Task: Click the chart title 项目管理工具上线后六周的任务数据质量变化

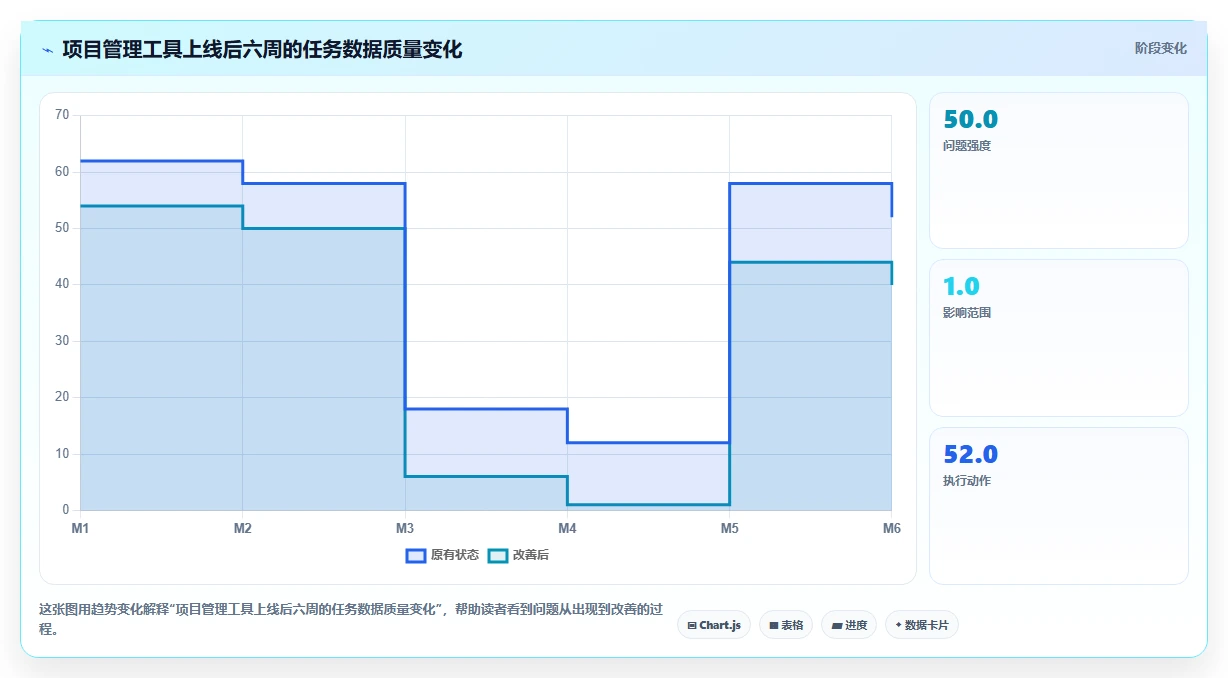Action: 262,50
